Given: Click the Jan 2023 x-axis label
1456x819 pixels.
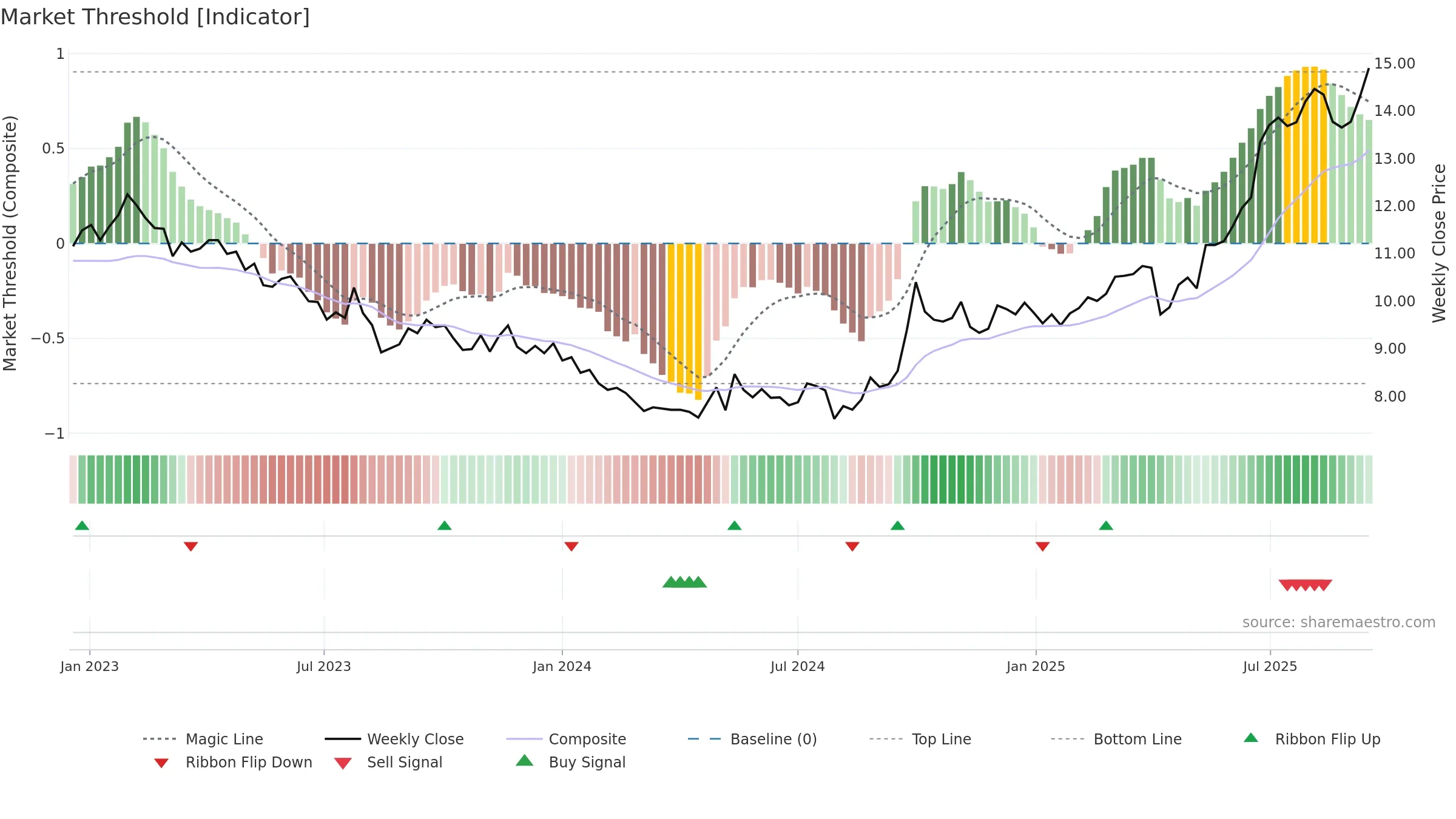Looking at the screenshot, I should (90, 666).
